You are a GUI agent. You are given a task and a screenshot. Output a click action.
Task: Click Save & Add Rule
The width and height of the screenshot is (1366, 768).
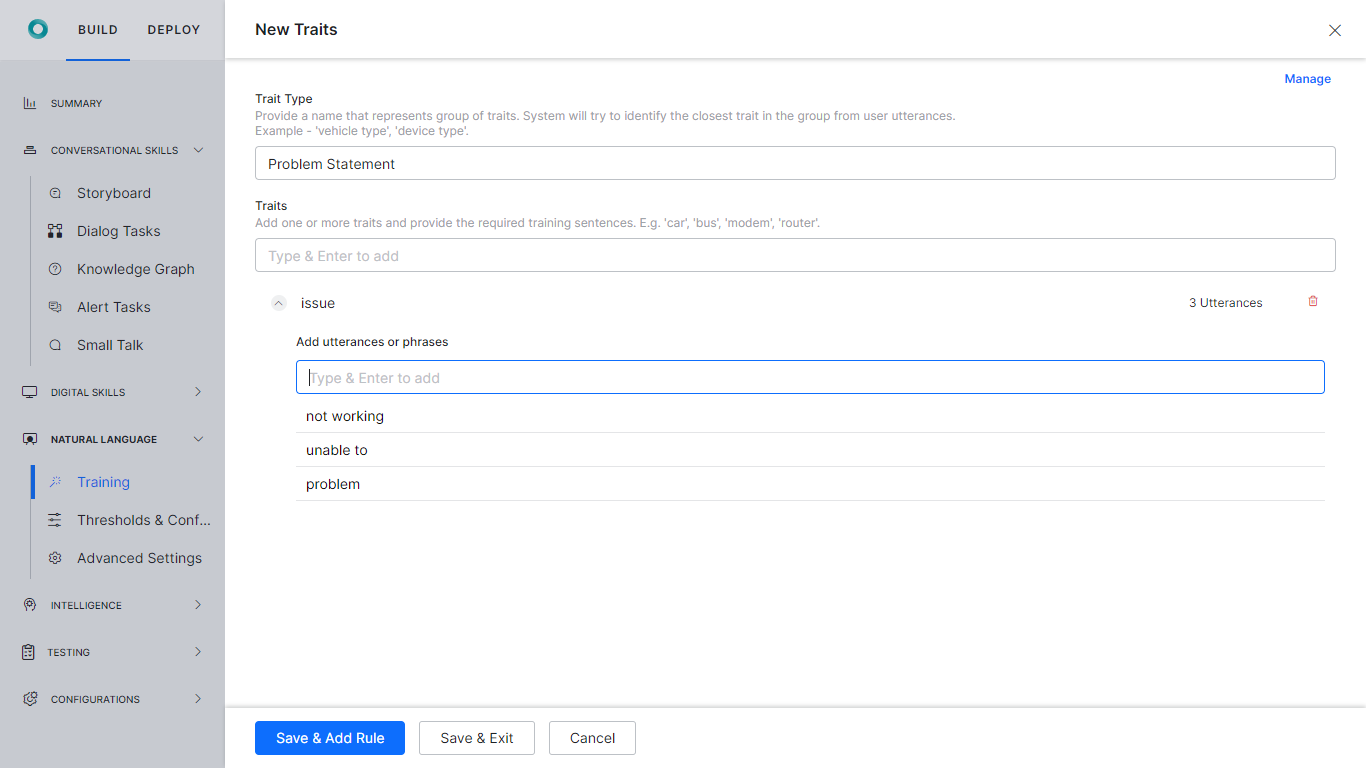click(329, 738)
